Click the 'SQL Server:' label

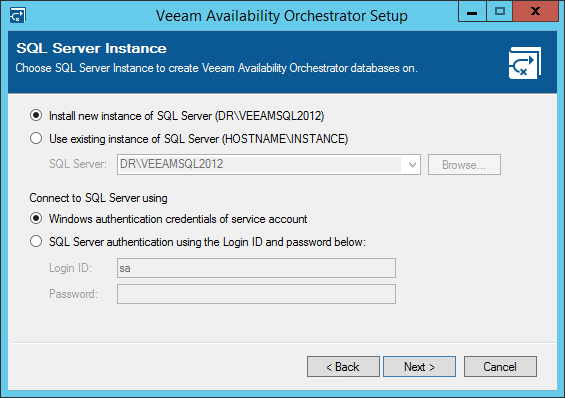(x=78, y=164)
